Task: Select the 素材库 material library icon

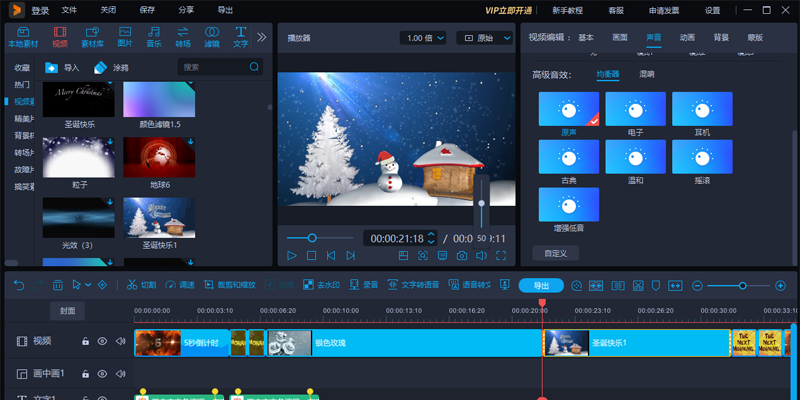Action: (92, 37)
